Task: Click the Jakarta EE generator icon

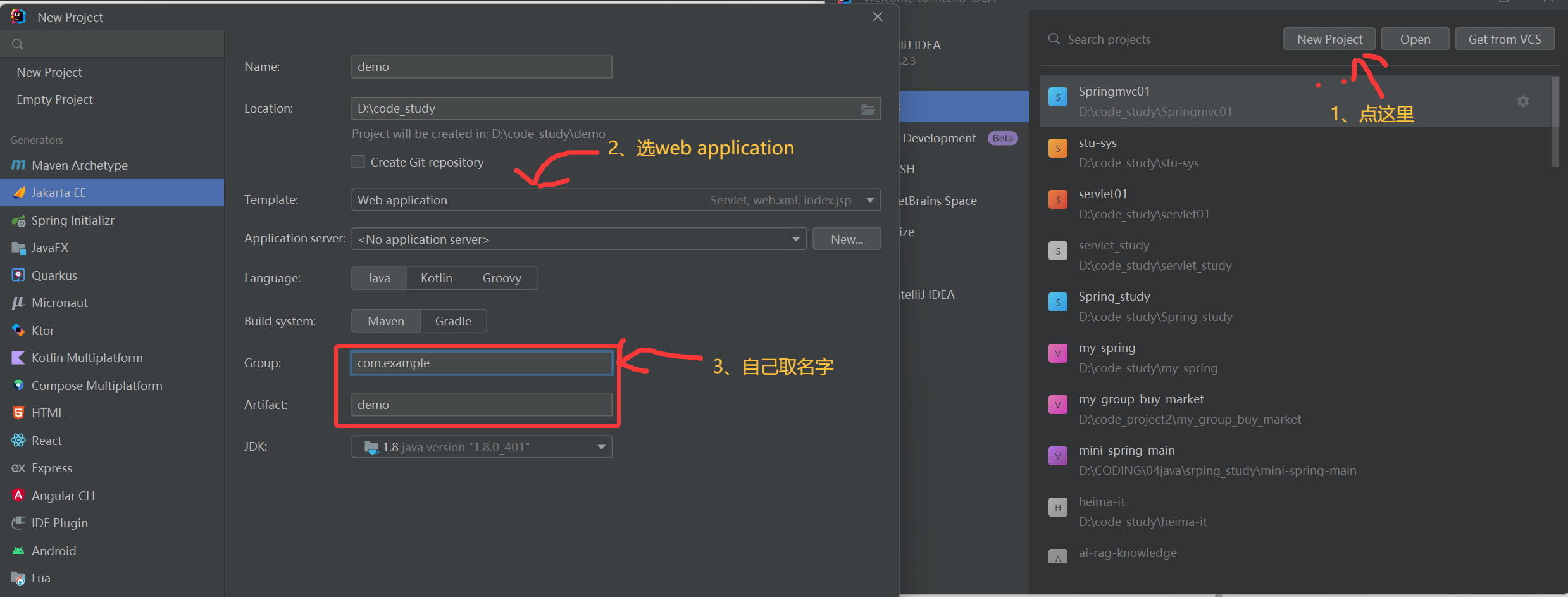Action: click(18, 192)
